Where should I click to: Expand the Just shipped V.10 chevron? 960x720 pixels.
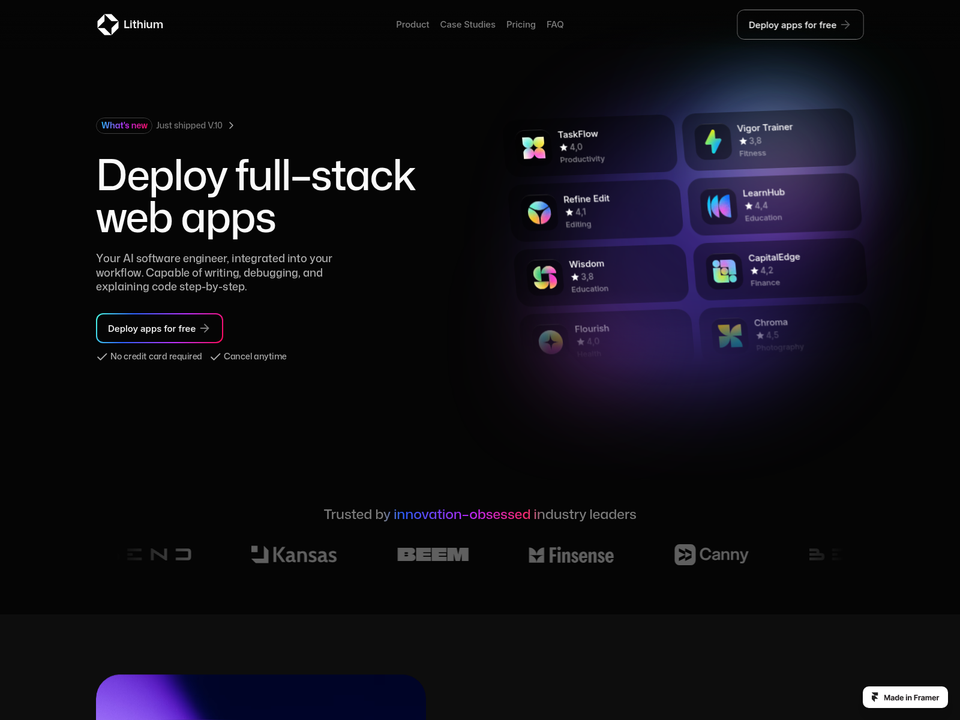tap(231, 126)
